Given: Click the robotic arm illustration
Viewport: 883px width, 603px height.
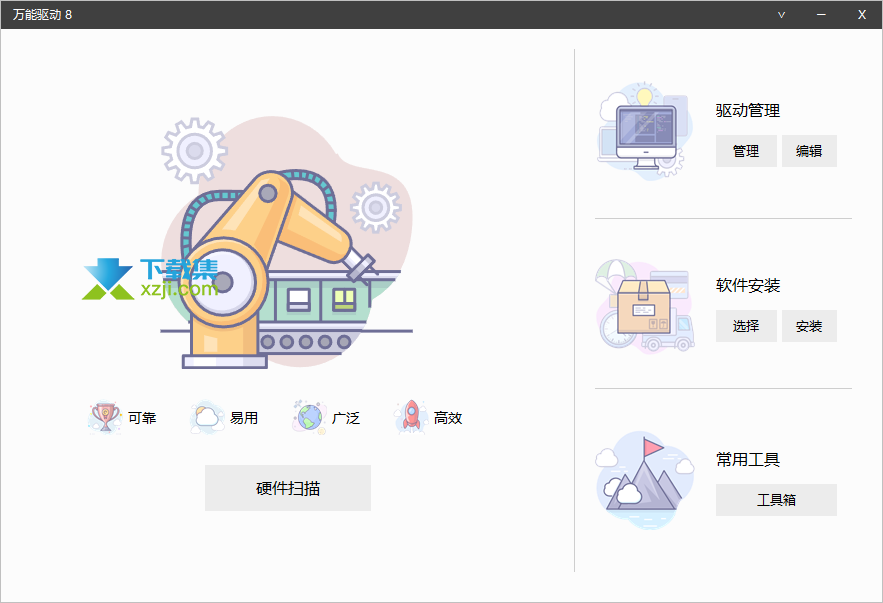Looking at the screenshot, I should pos(287,243).
